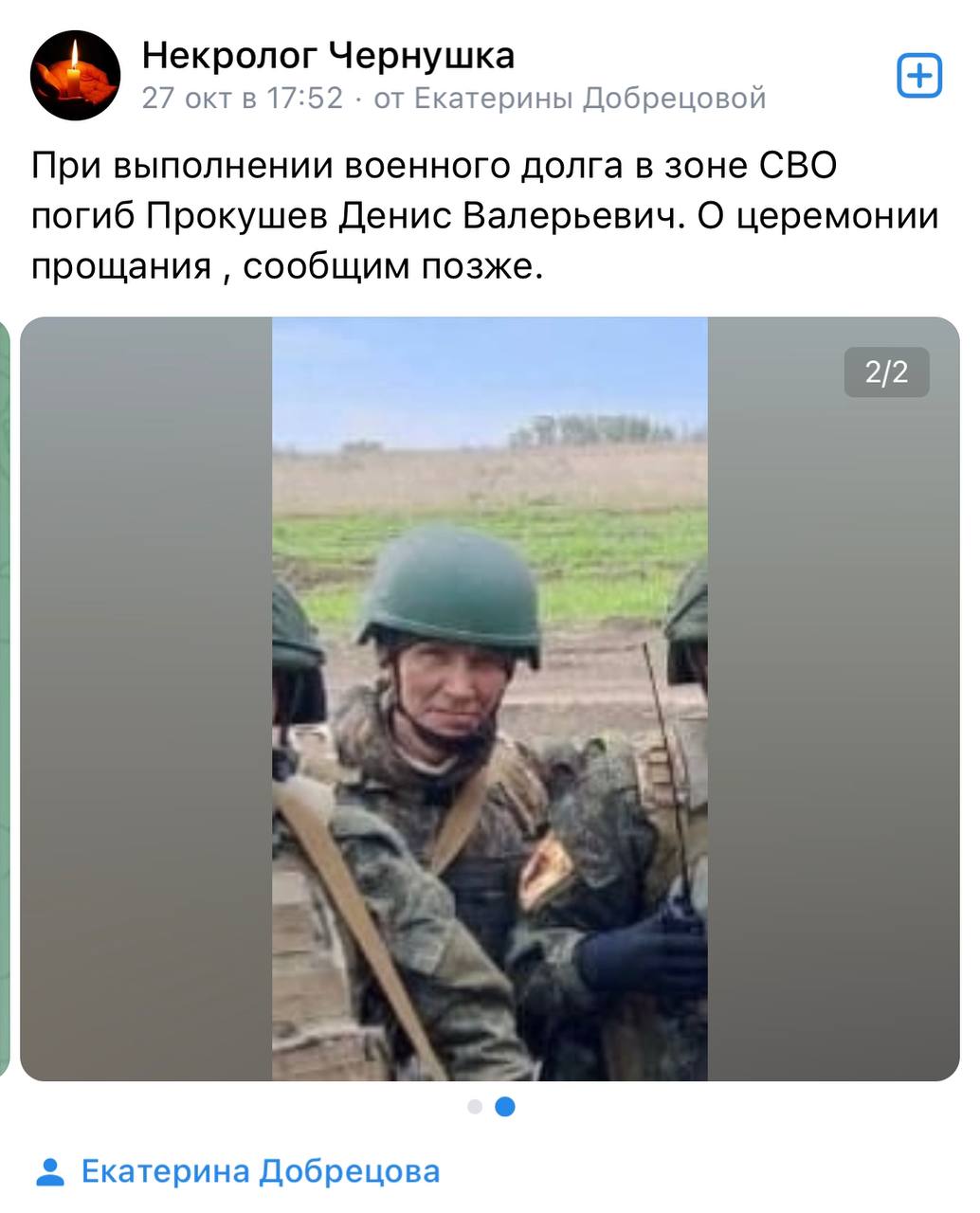Tap the blue plus subscribe icon
This screenshot has width=980, height=1213.
coord(918,75)
